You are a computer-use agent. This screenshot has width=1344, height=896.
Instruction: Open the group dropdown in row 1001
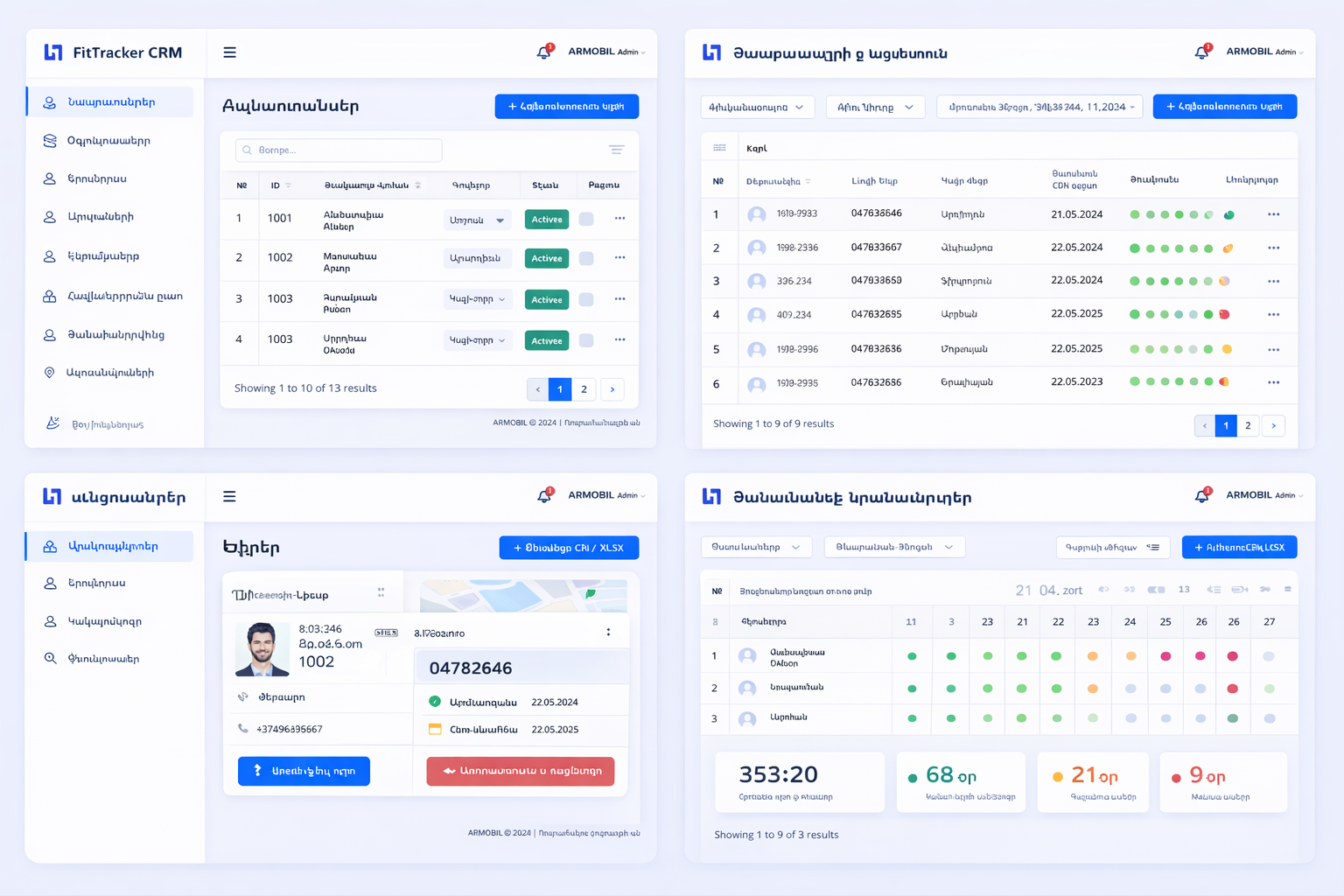pyautogui.click(x=476, y=220)
